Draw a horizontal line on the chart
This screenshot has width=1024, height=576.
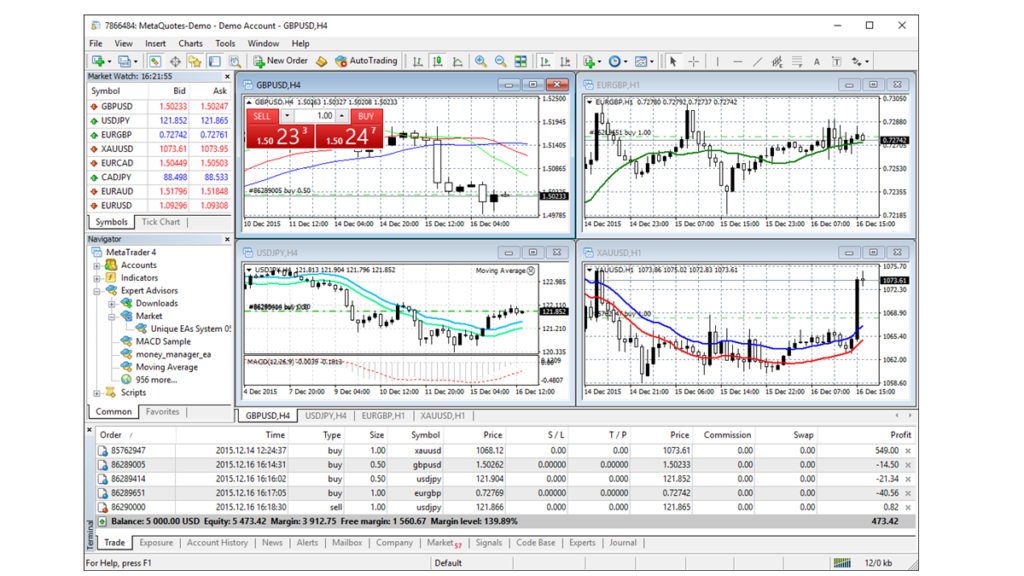(x=738, y=61)
